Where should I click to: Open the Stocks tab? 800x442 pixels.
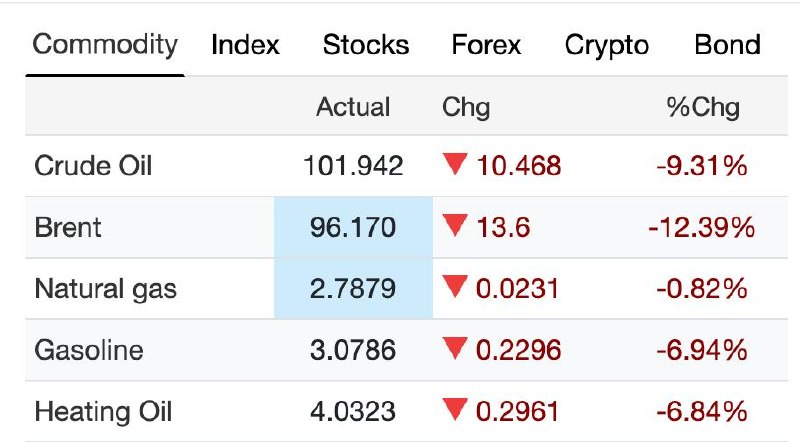click(x=366, y=45)
